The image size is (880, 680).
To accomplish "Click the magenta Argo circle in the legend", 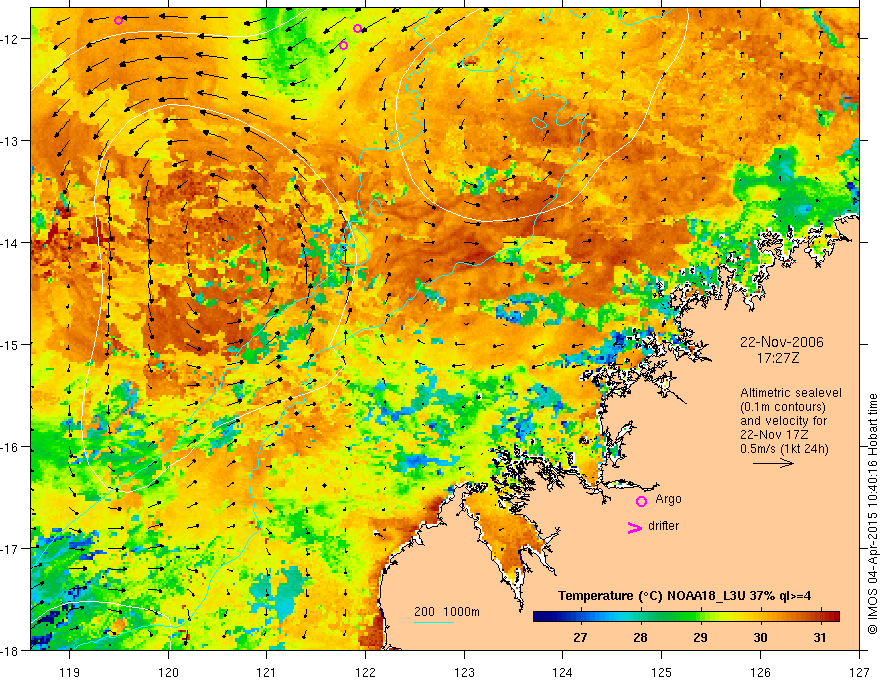I will tap(641, 501).
